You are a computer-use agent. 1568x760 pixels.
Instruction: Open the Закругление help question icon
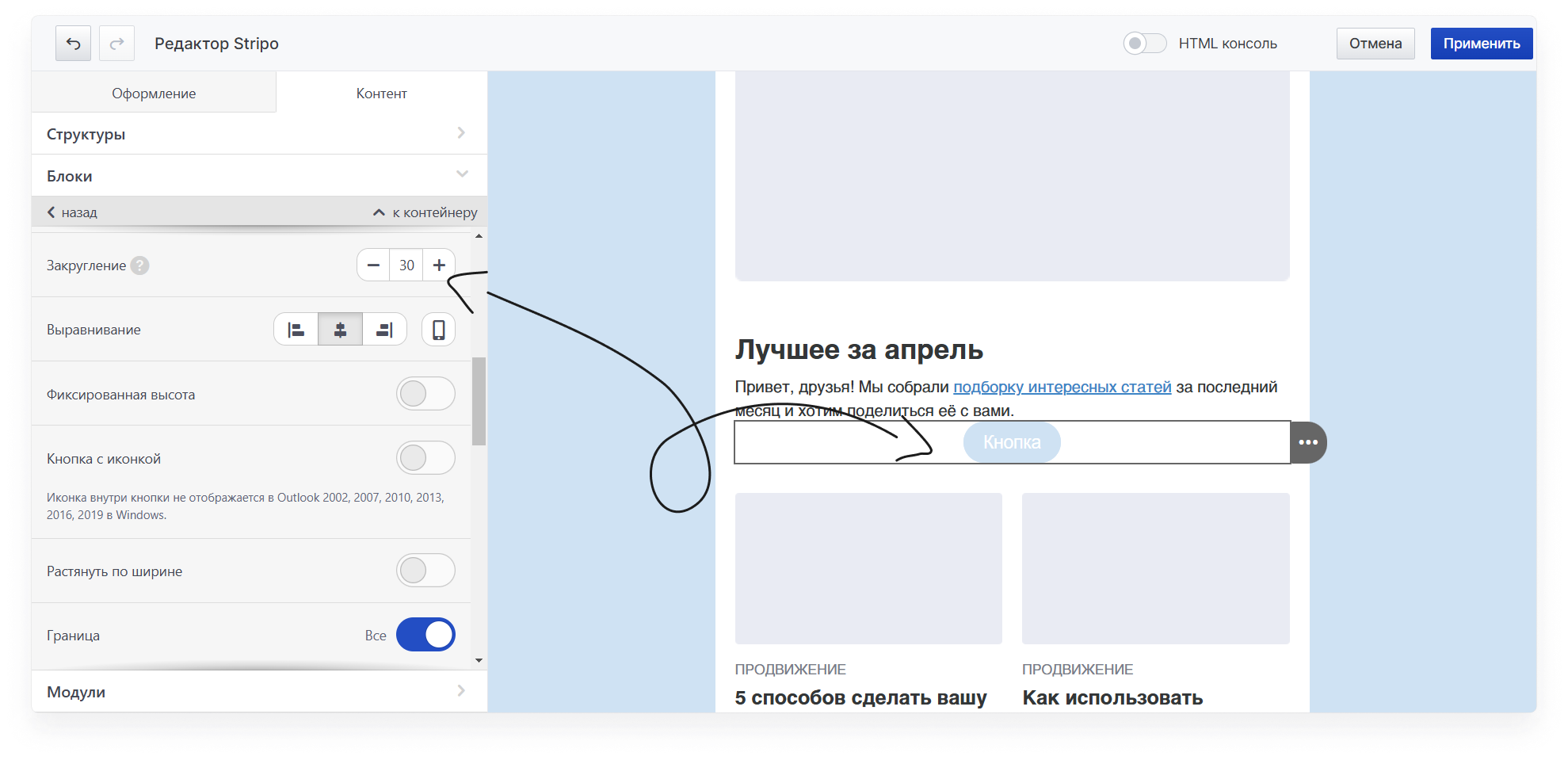tap(139, 265)
